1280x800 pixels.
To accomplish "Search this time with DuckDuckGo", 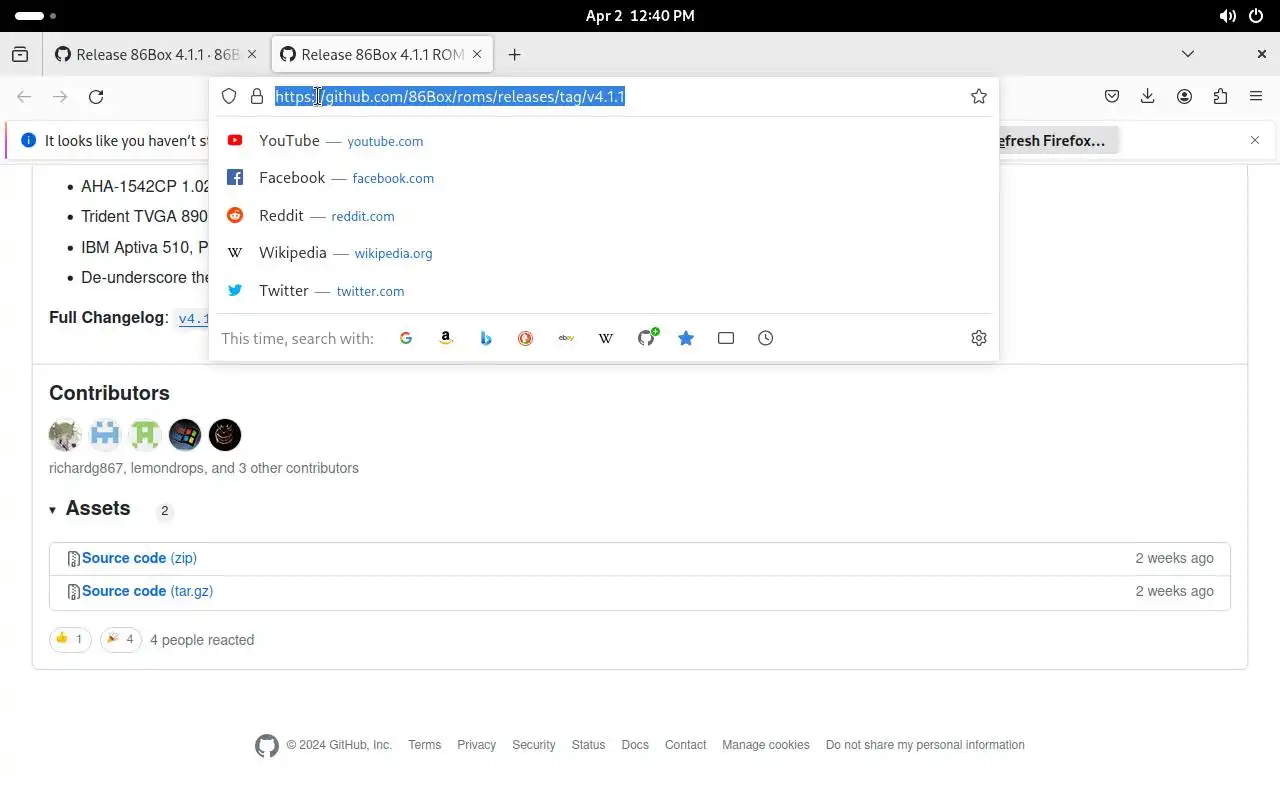I will tap(526, 338).
